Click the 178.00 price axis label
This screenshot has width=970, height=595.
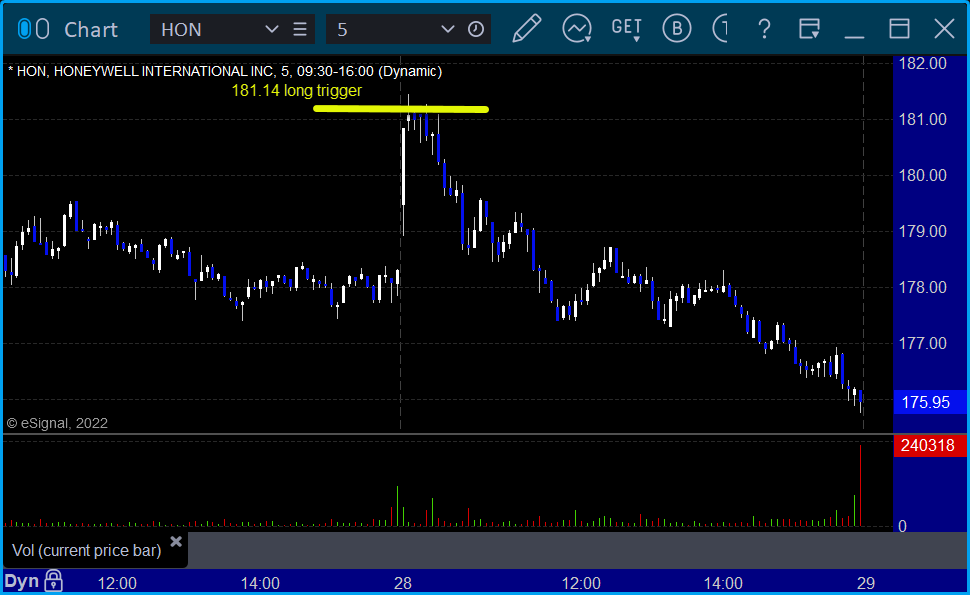(x=922, y=288)
